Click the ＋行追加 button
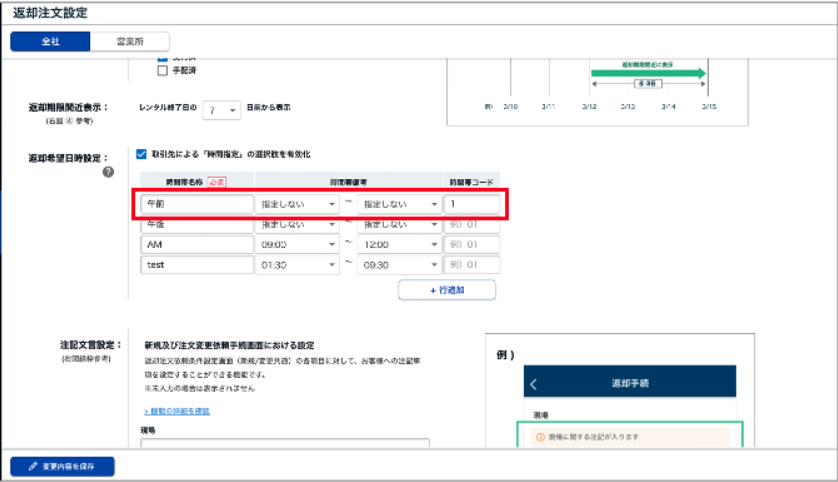838x482 pixels. (x=446, y=290)
